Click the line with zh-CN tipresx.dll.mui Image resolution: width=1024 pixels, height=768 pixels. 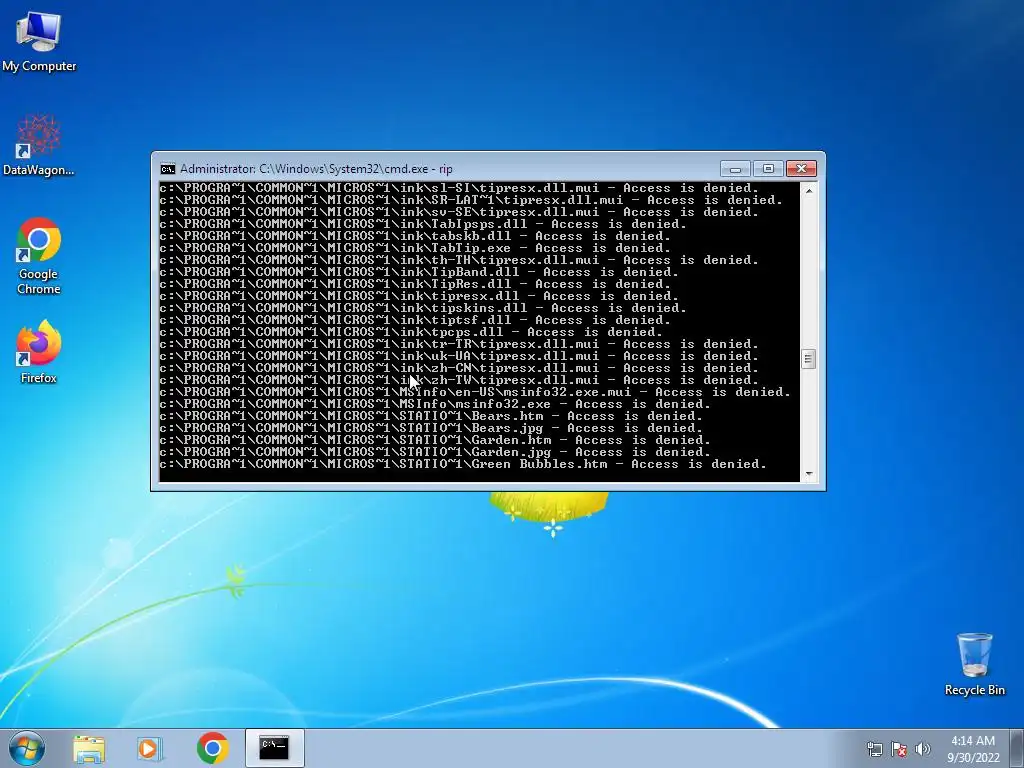coord(459,368)
